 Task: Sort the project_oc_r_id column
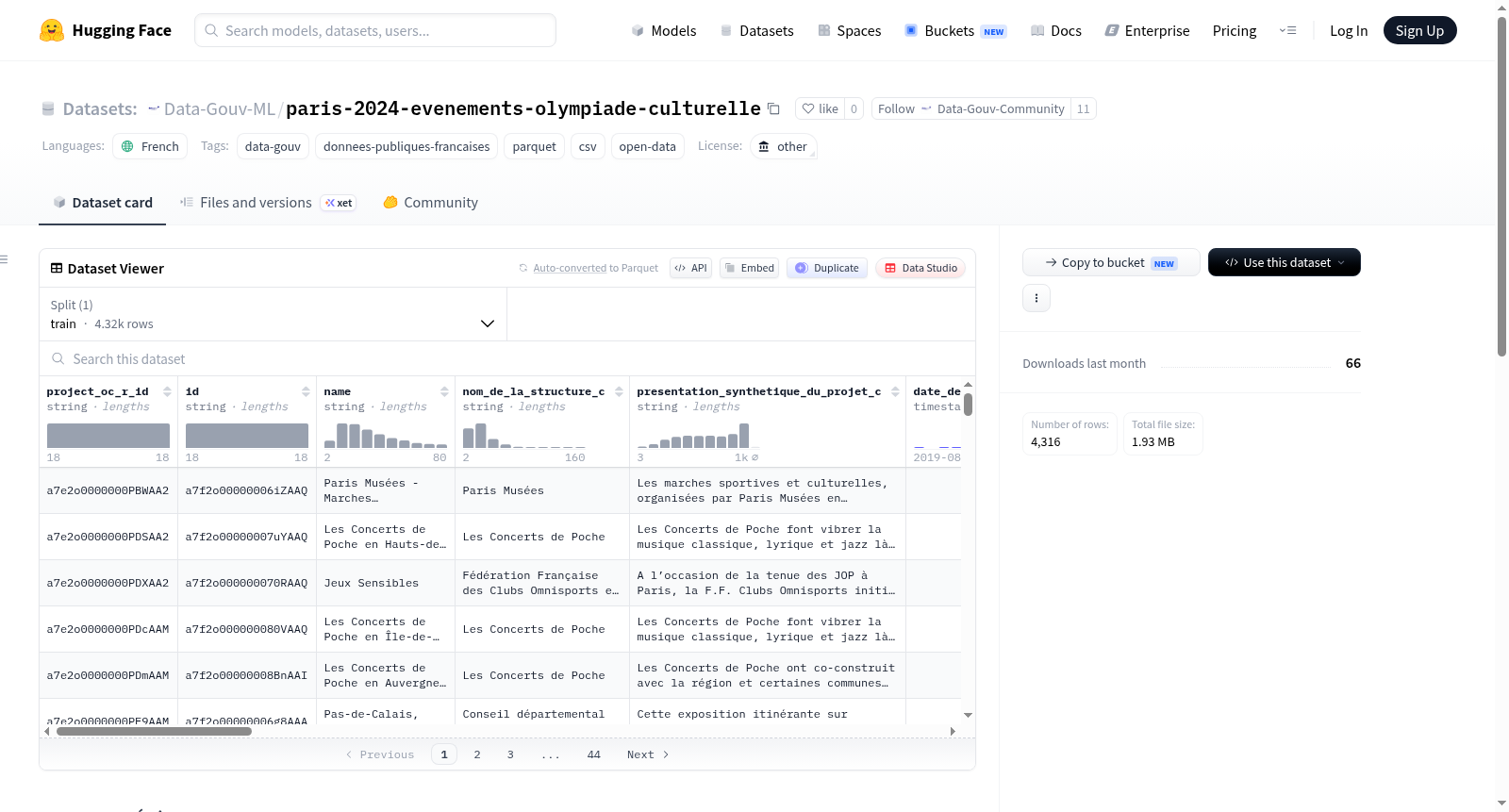tap(167, 391)
